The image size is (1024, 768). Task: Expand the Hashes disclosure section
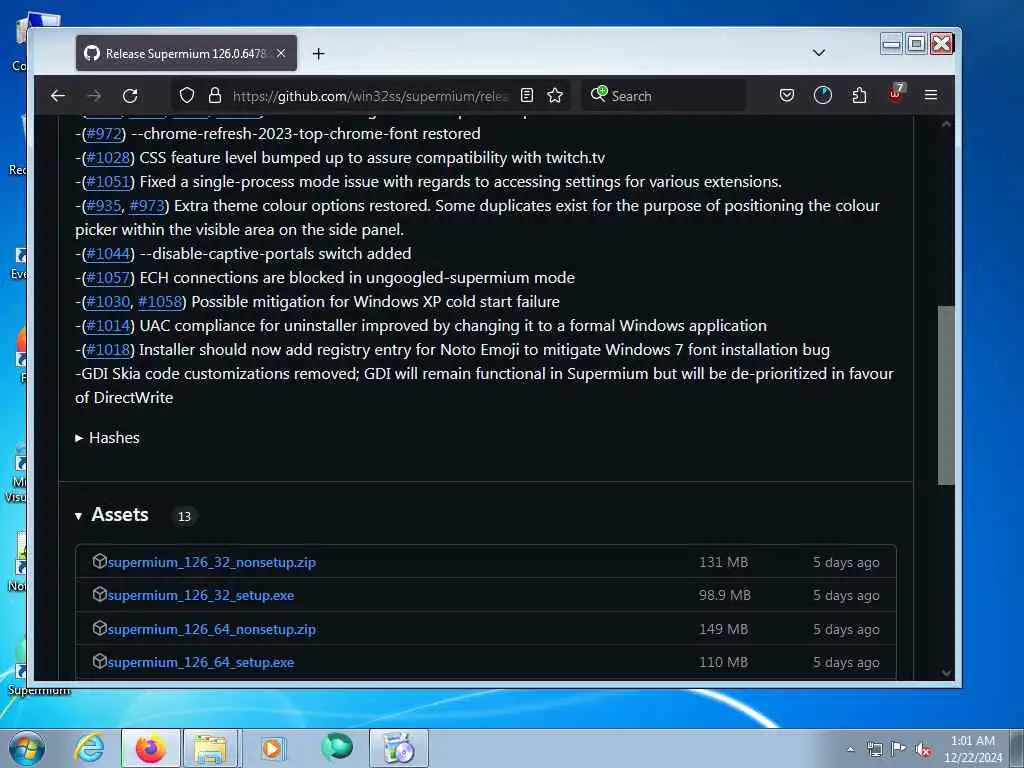(x=108, y=438)
